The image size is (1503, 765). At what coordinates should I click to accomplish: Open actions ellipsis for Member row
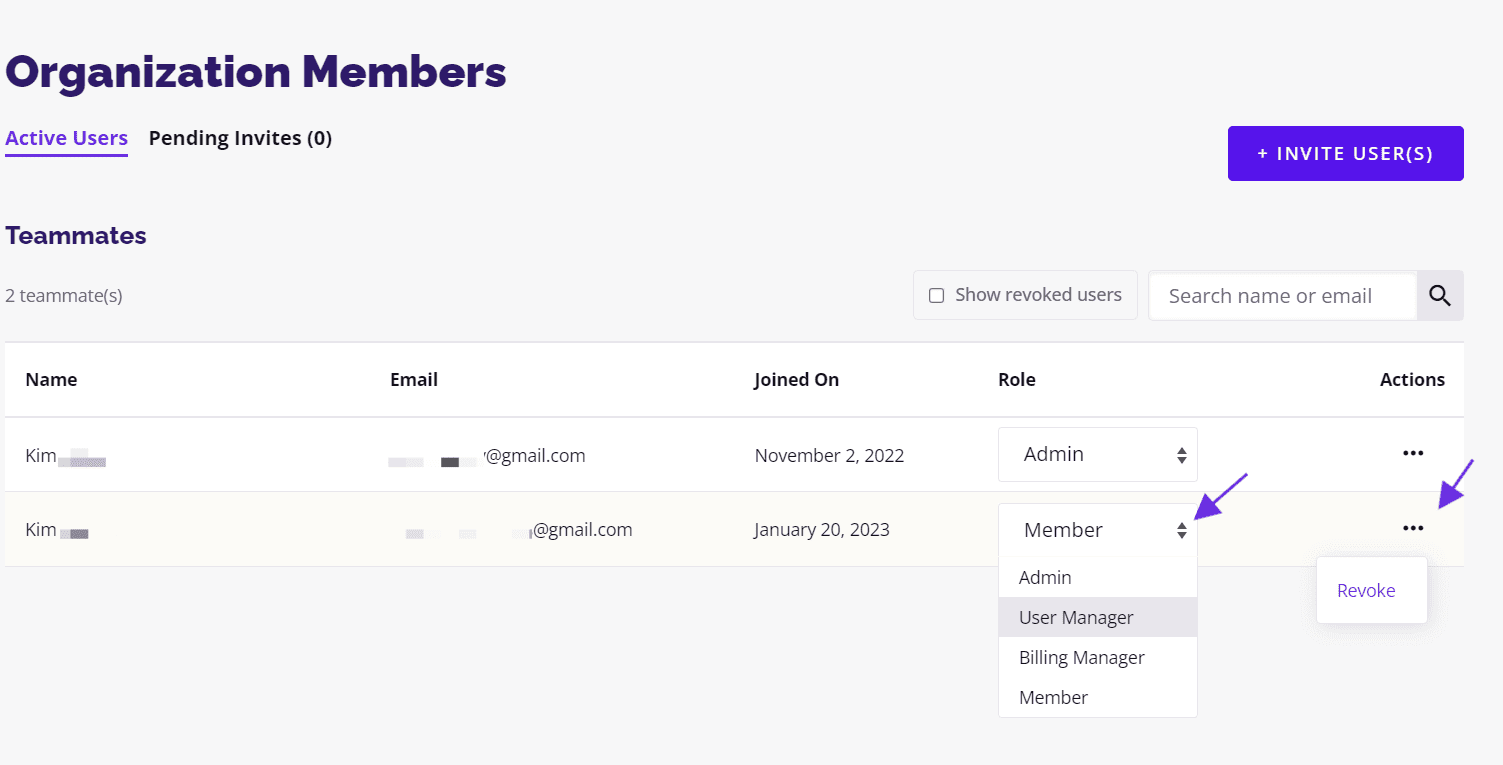[x=1413, y=529]
